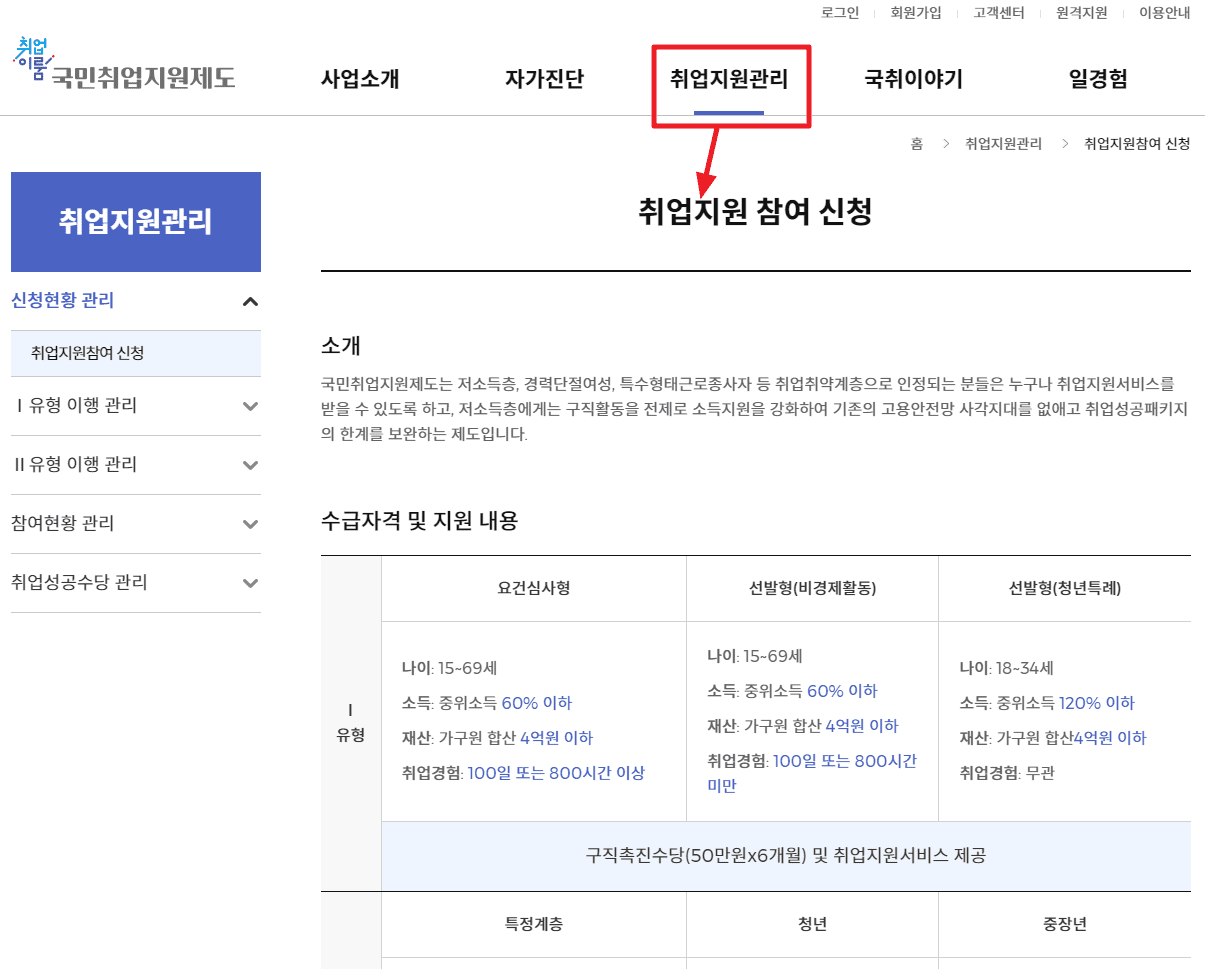Open the 사업소개 menu
The height and width of the screenshot is (969, 1205).
pos(360,78)
